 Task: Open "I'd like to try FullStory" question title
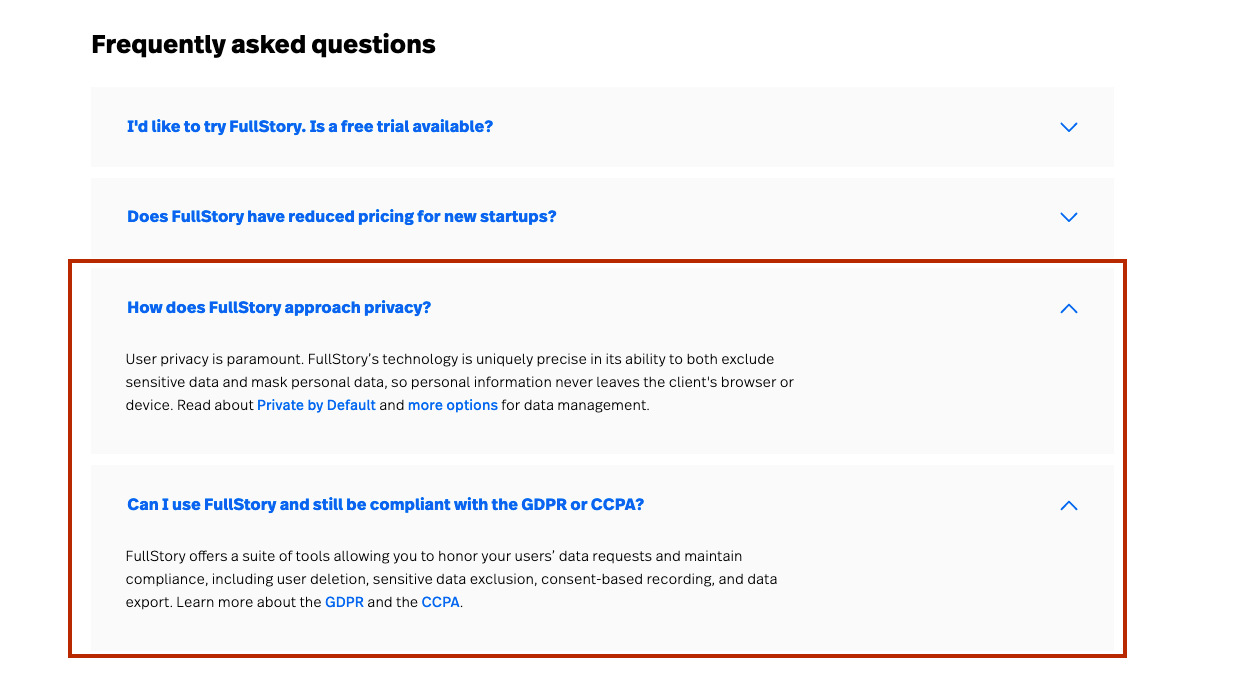point(310,126)
